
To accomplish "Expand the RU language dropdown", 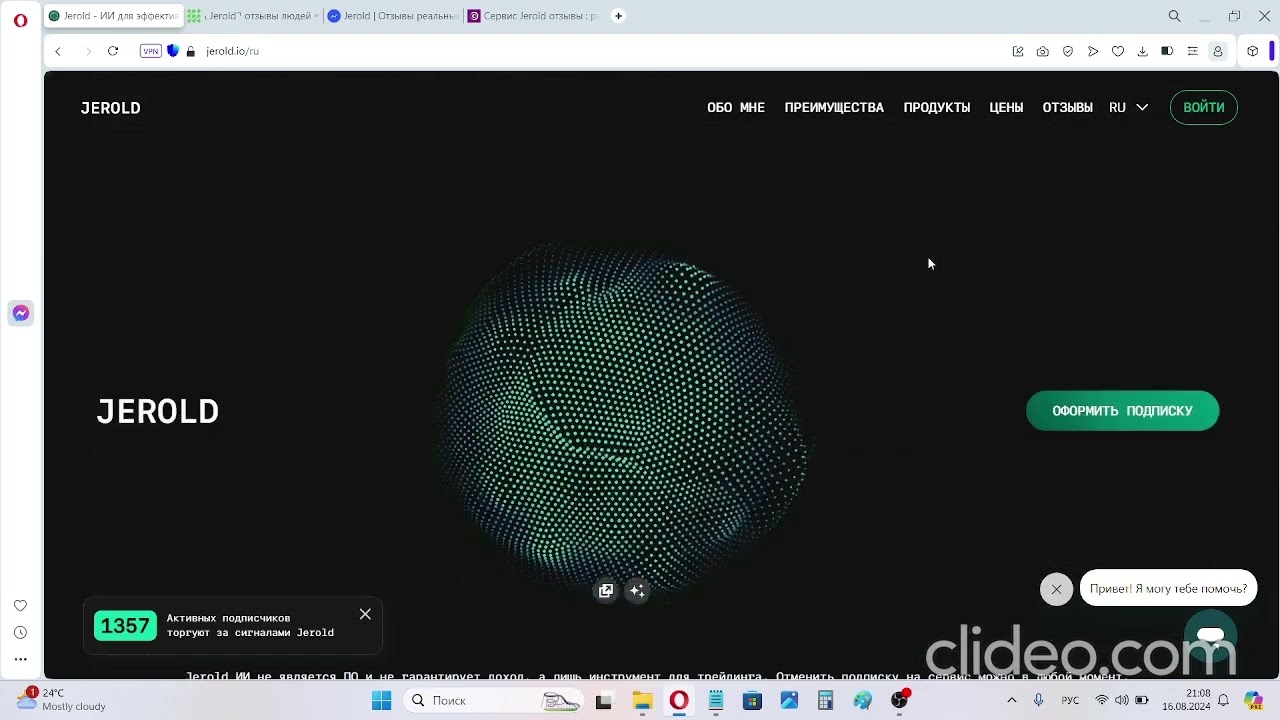I will [1128, 108].
